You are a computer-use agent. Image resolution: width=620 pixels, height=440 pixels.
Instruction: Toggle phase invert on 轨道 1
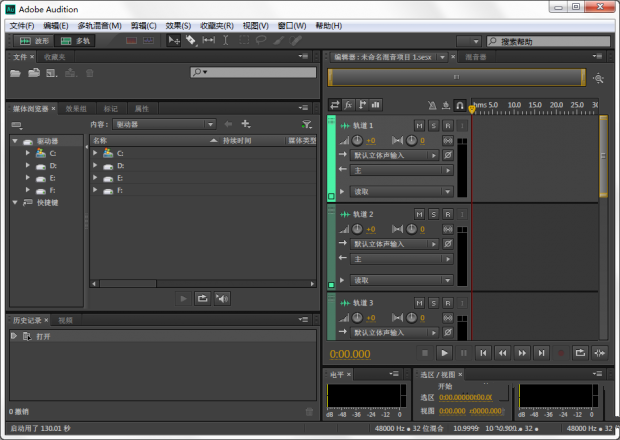point(448,155)
